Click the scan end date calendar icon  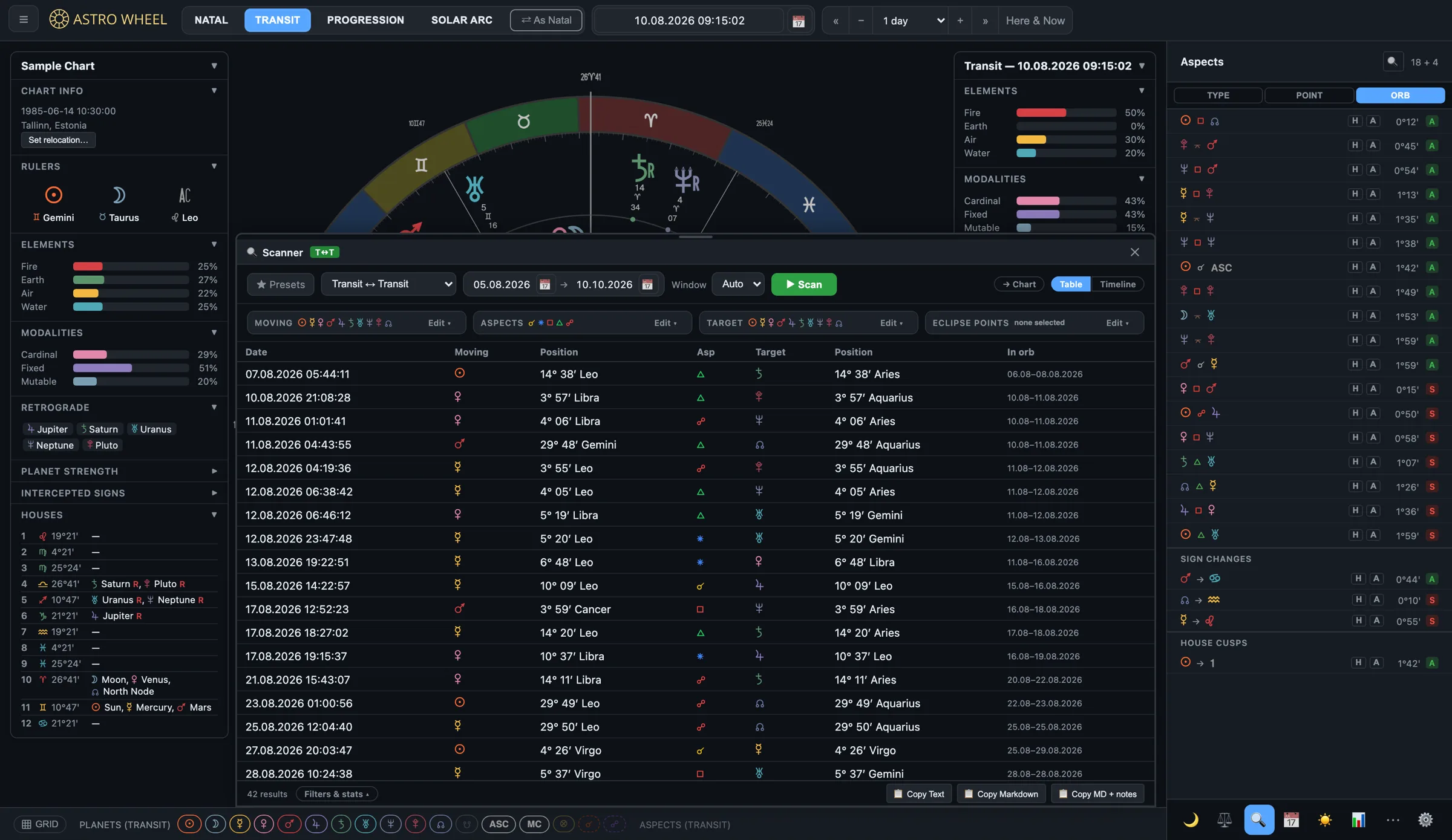click(x=647, y=284)
